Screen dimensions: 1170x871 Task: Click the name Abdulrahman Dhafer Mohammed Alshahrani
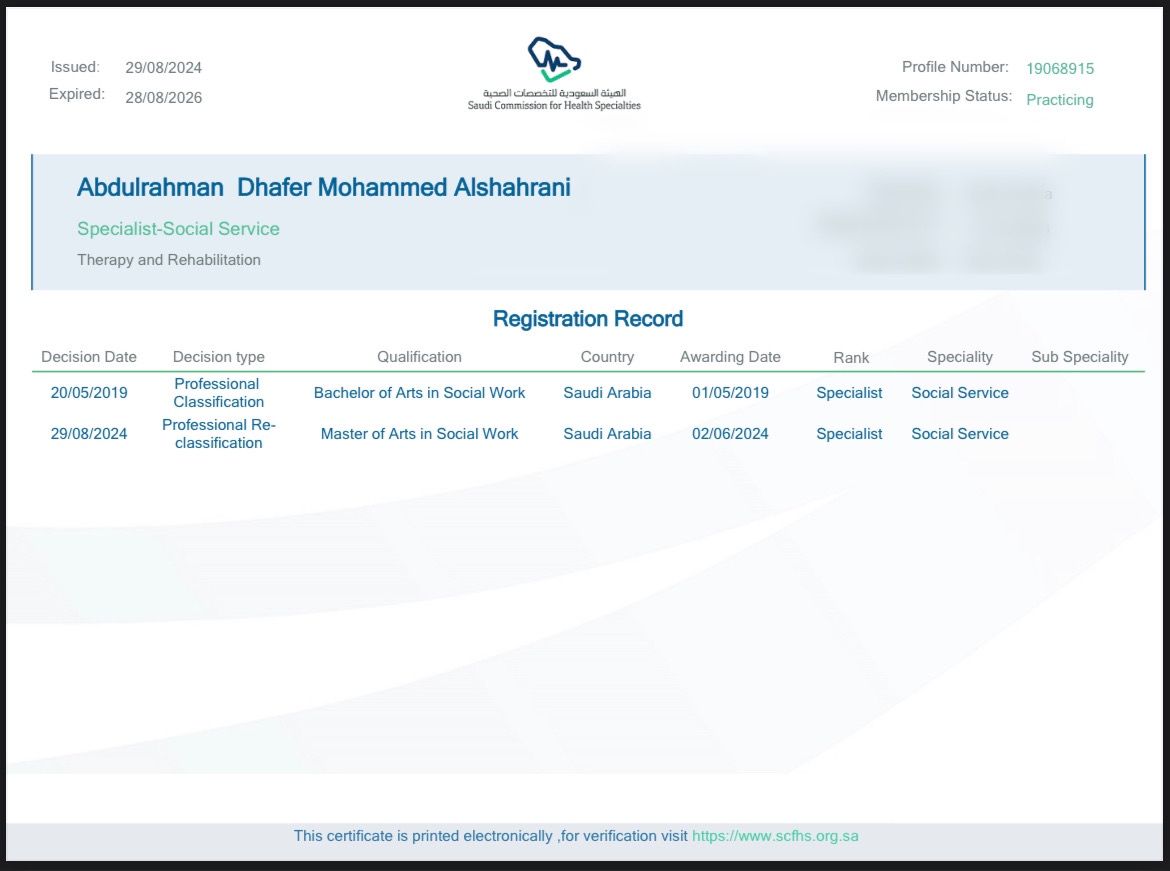(323, 187)
